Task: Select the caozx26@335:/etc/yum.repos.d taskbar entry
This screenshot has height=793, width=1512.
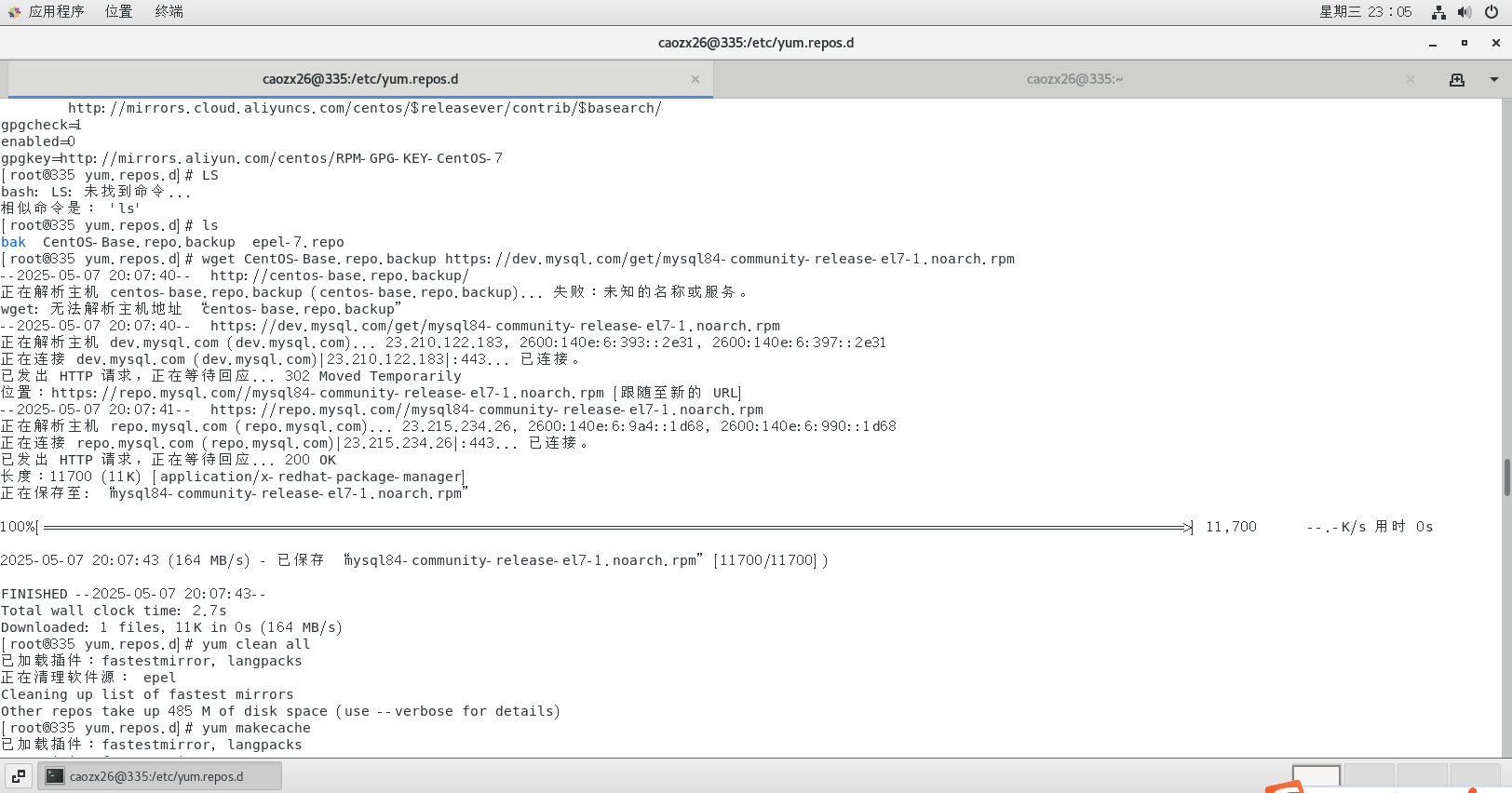Action: (x=159, y=775)
